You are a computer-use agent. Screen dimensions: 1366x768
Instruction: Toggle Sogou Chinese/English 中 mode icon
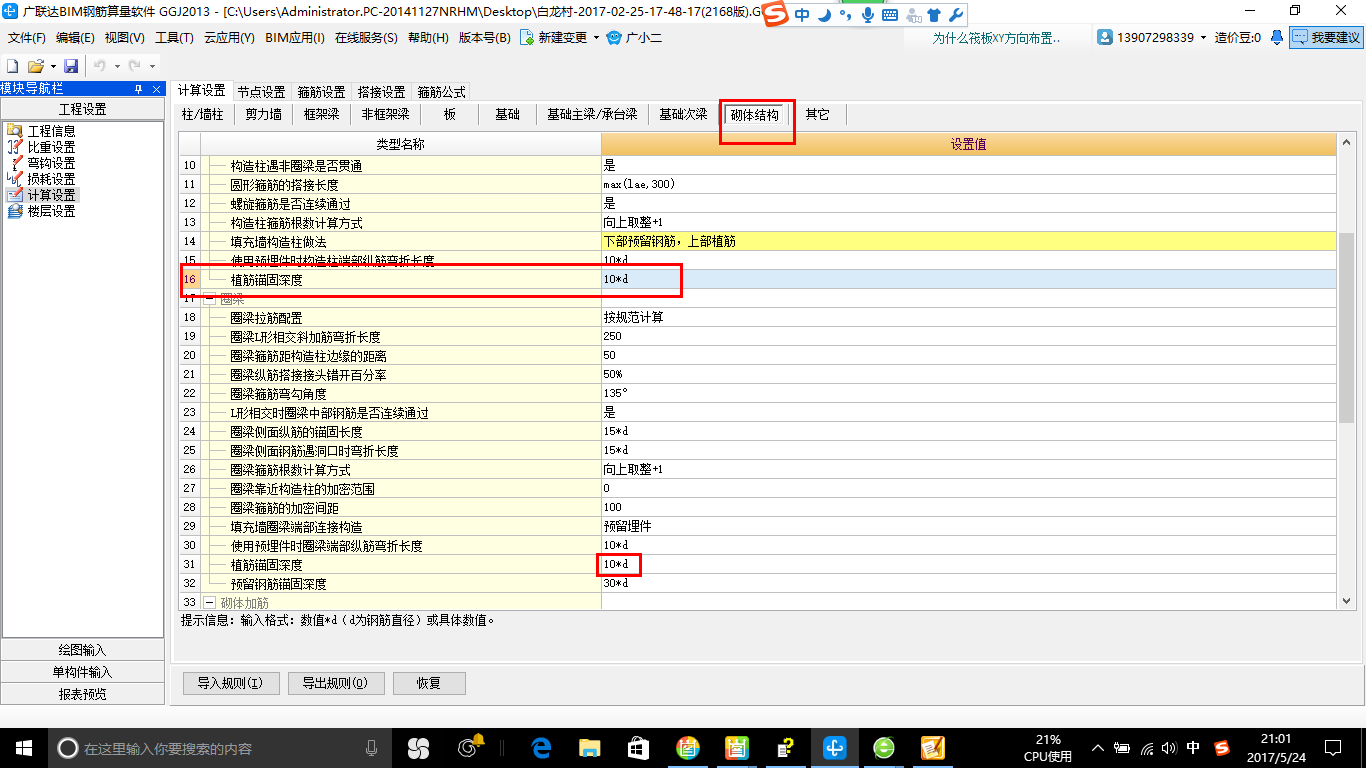pyautogui.click(x=802, y=15)
